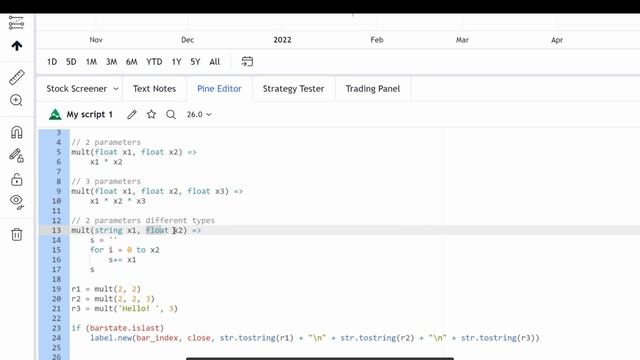
Task: Open the 26.0 version dropdown
Action: [199, 114]
